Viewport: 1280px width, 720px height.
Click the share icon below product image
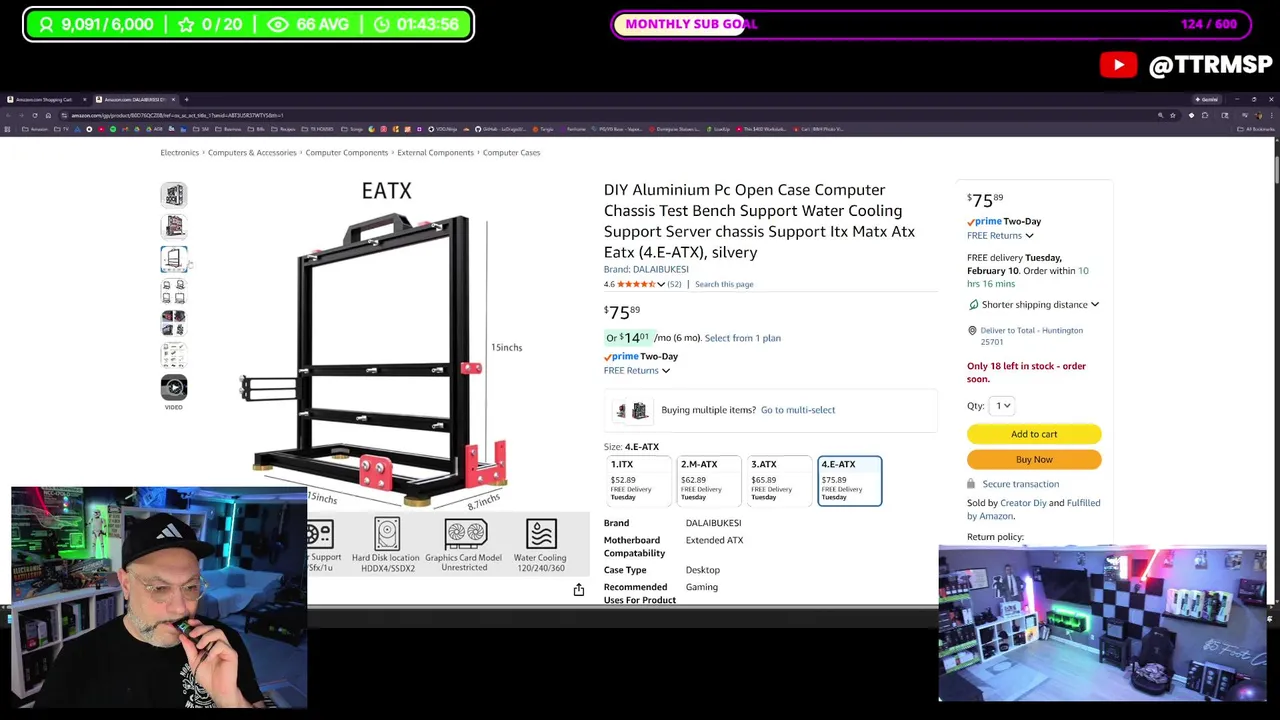click(578, 590)
